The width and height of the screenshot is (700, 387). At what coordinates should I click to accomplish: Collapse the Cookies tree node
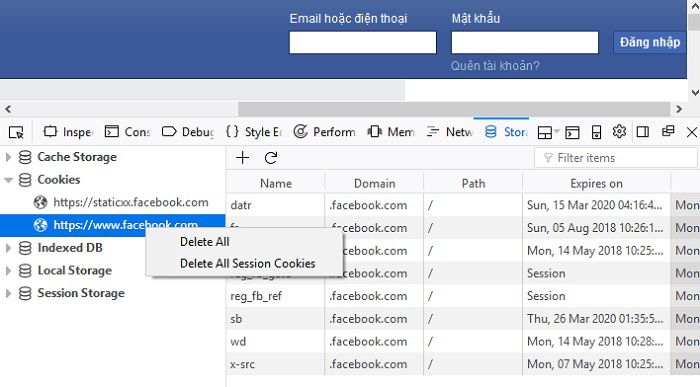point(8,180)
